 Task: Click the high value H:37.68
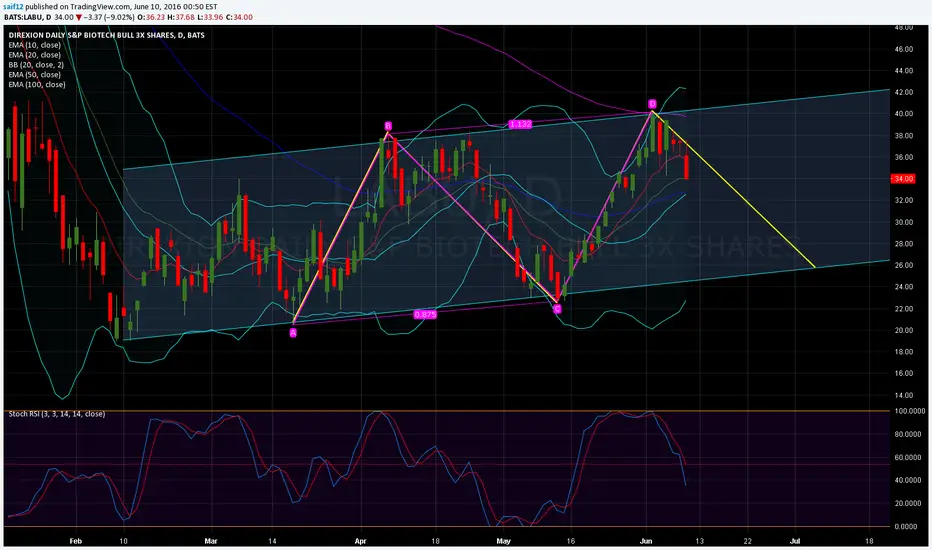point(181,17)
